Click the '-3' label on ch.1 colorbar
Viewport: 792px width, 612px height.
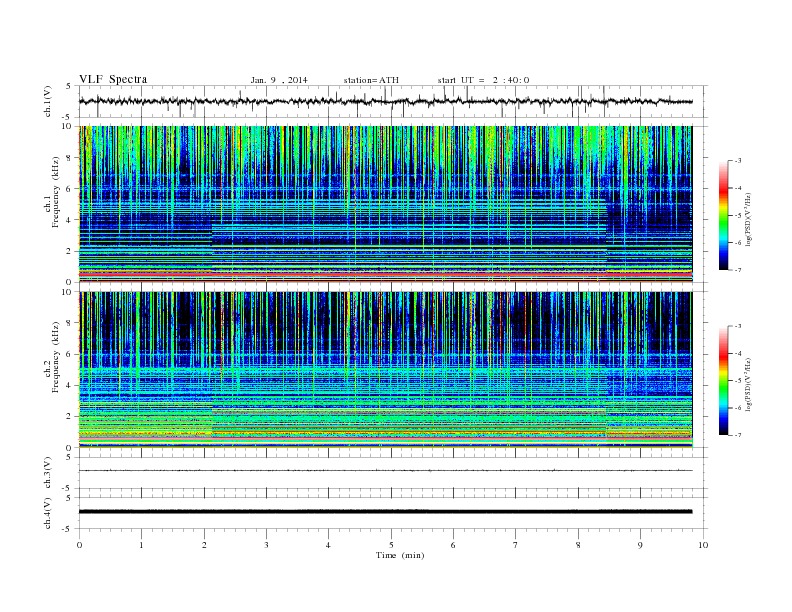(x=737, y=161)
